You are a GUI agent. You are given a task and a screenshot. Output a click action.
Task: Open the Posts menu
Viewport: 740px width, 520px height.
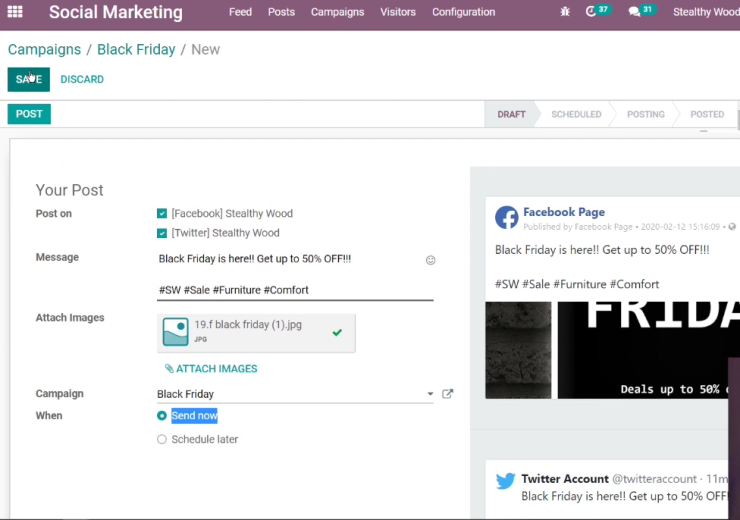point(281,12)
